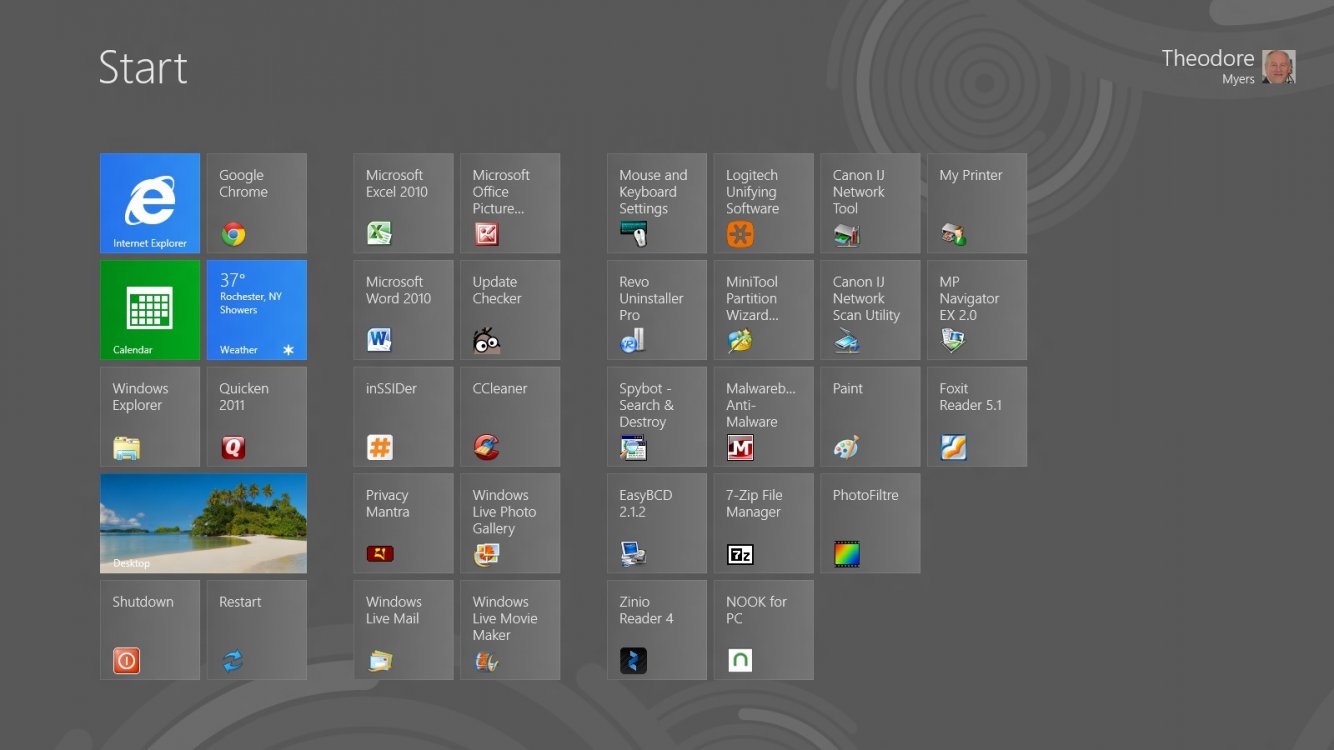
Task: Open MiniTool Partition Wizard tile
Action: tap(764, 310)
